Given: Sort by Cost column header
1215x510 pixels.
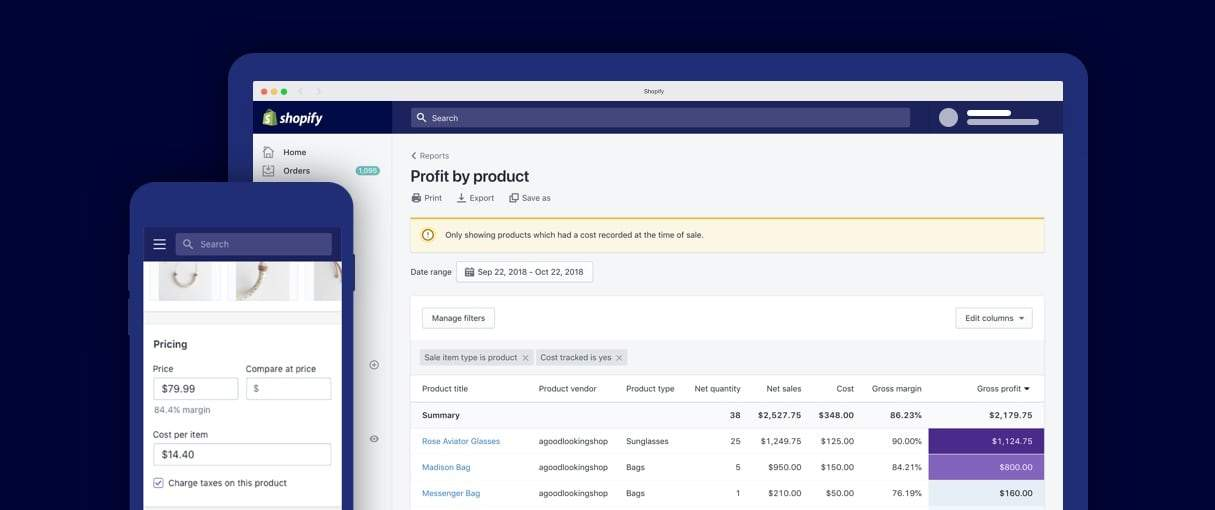Looking at the screenshot, I should pyautogui.click(x=845, y=389).
